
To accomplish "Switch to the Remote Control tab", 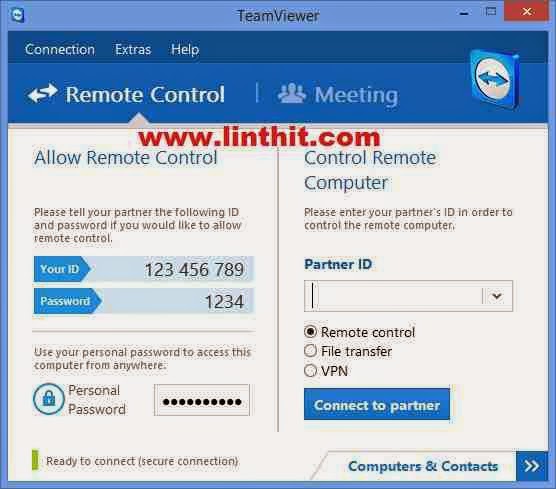I will tap(126, 94).
